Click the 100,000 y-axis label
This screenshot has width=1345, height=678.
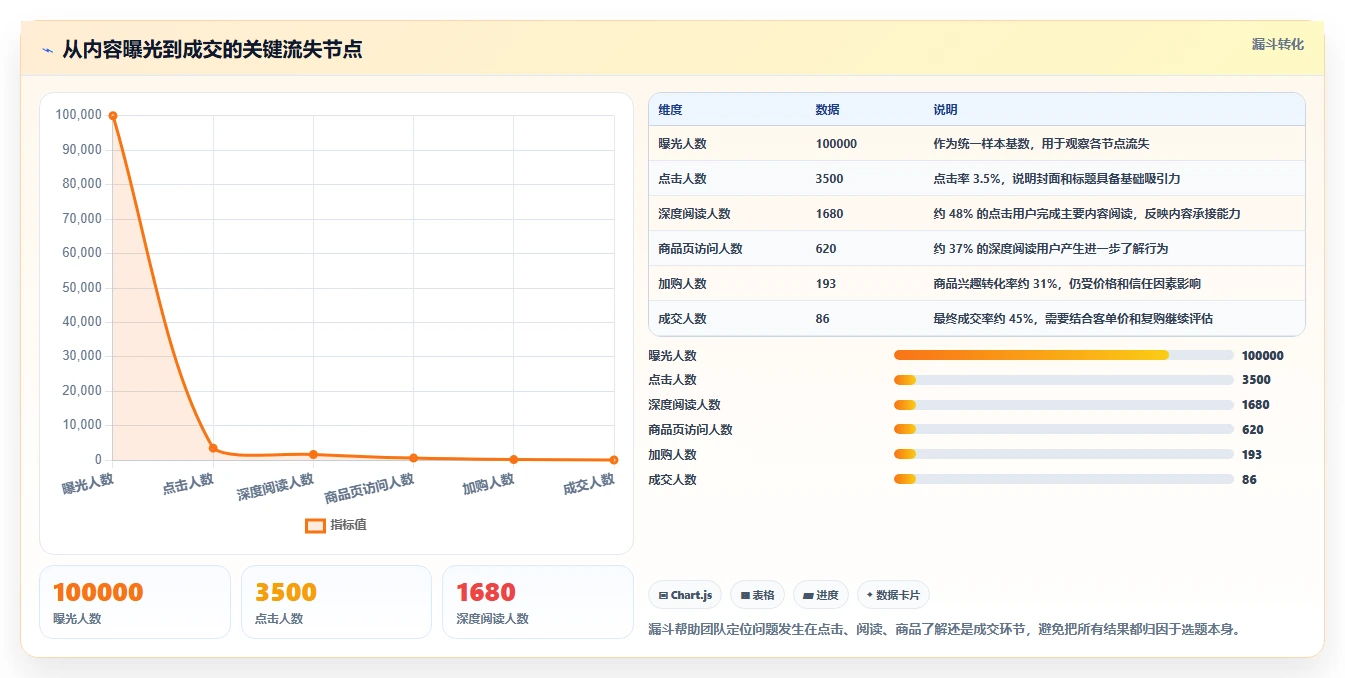(x=79, y=115)
